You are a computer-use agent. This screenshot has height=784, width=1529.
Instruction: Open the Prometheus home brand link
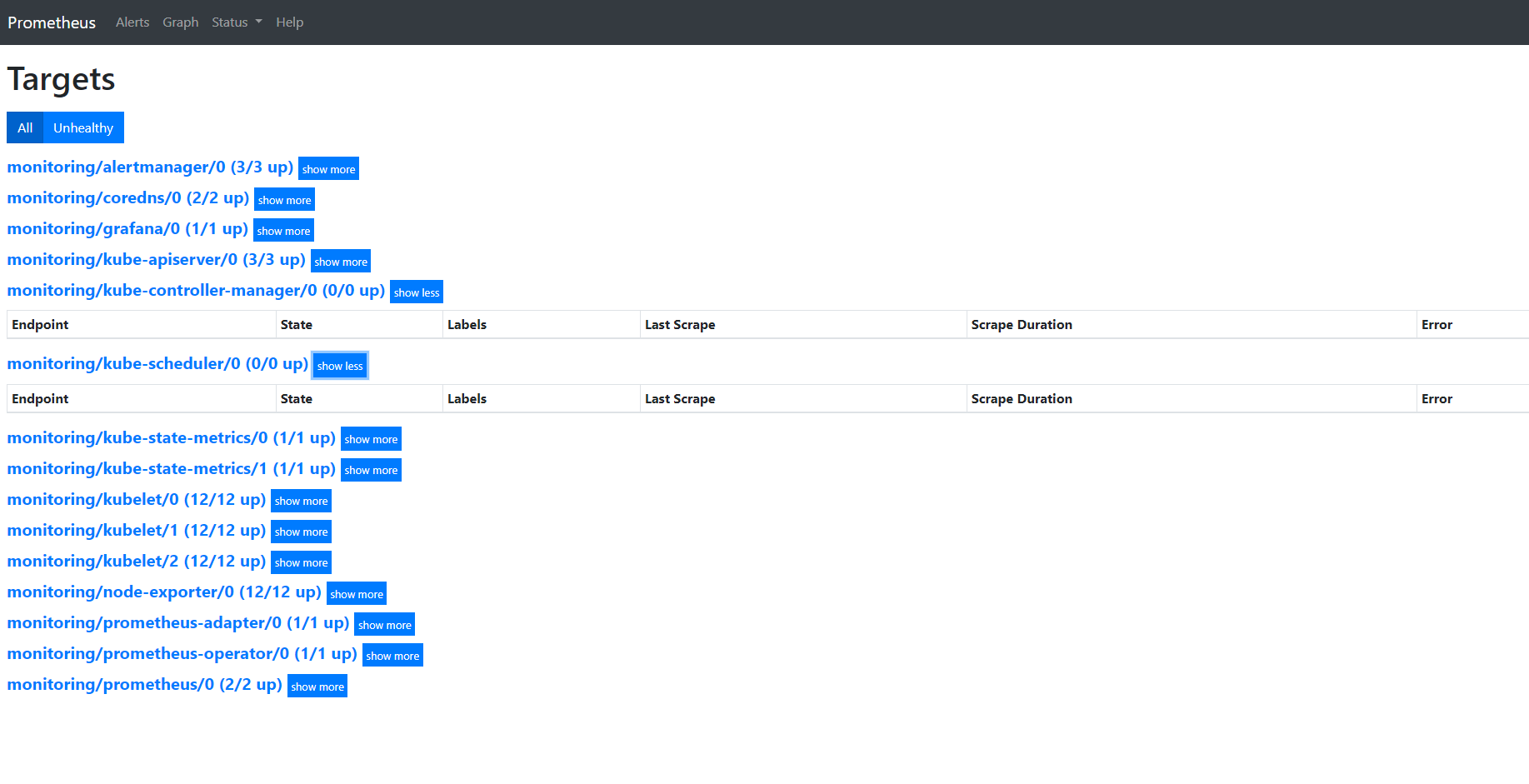tap(52, 22)
